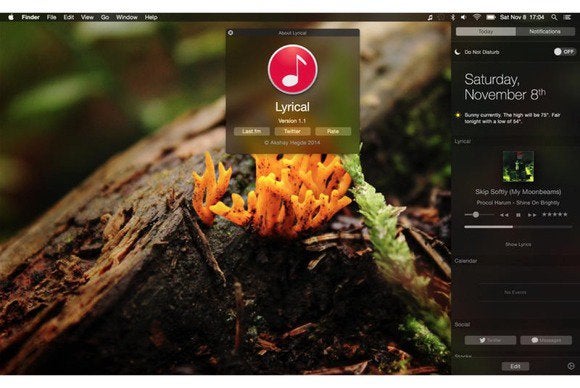Screen dimensions: 580x388
Task: Click the menu bar clock Sat Nov 8
Action: [x=522, y=17]
